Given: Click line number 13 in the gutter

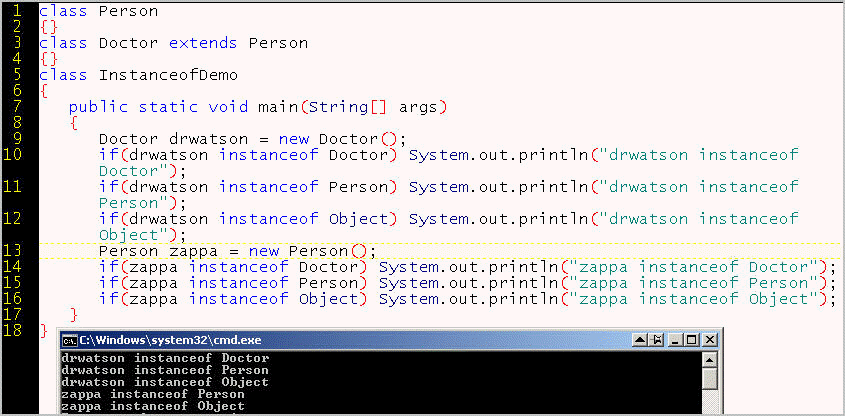Looking at the screenshot, I should [13, 251].
